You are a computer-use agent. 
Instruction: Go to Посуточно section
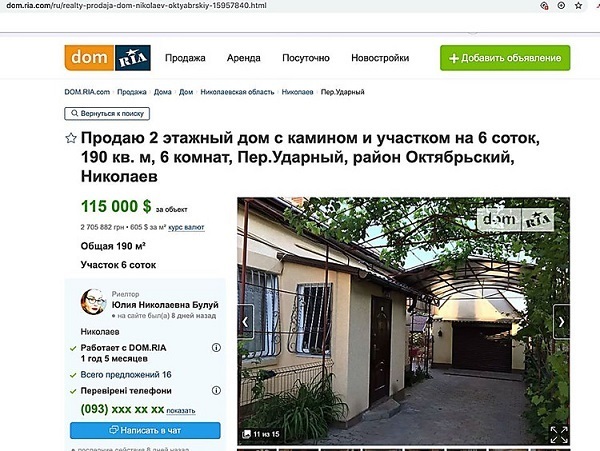click(x=306, y=58)
